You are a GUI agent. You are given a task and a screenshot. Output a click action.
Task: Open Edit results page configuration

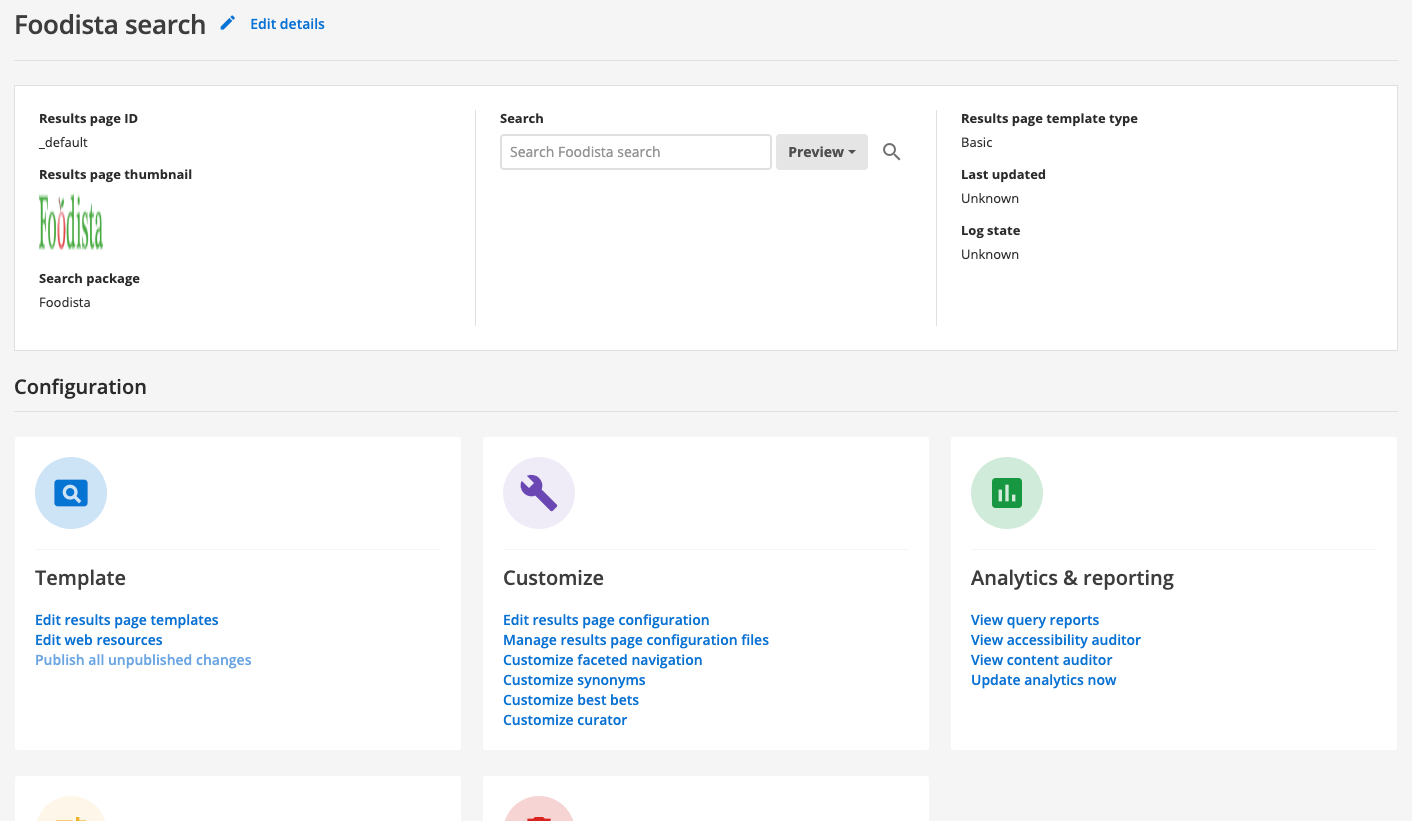click(606, 619)
